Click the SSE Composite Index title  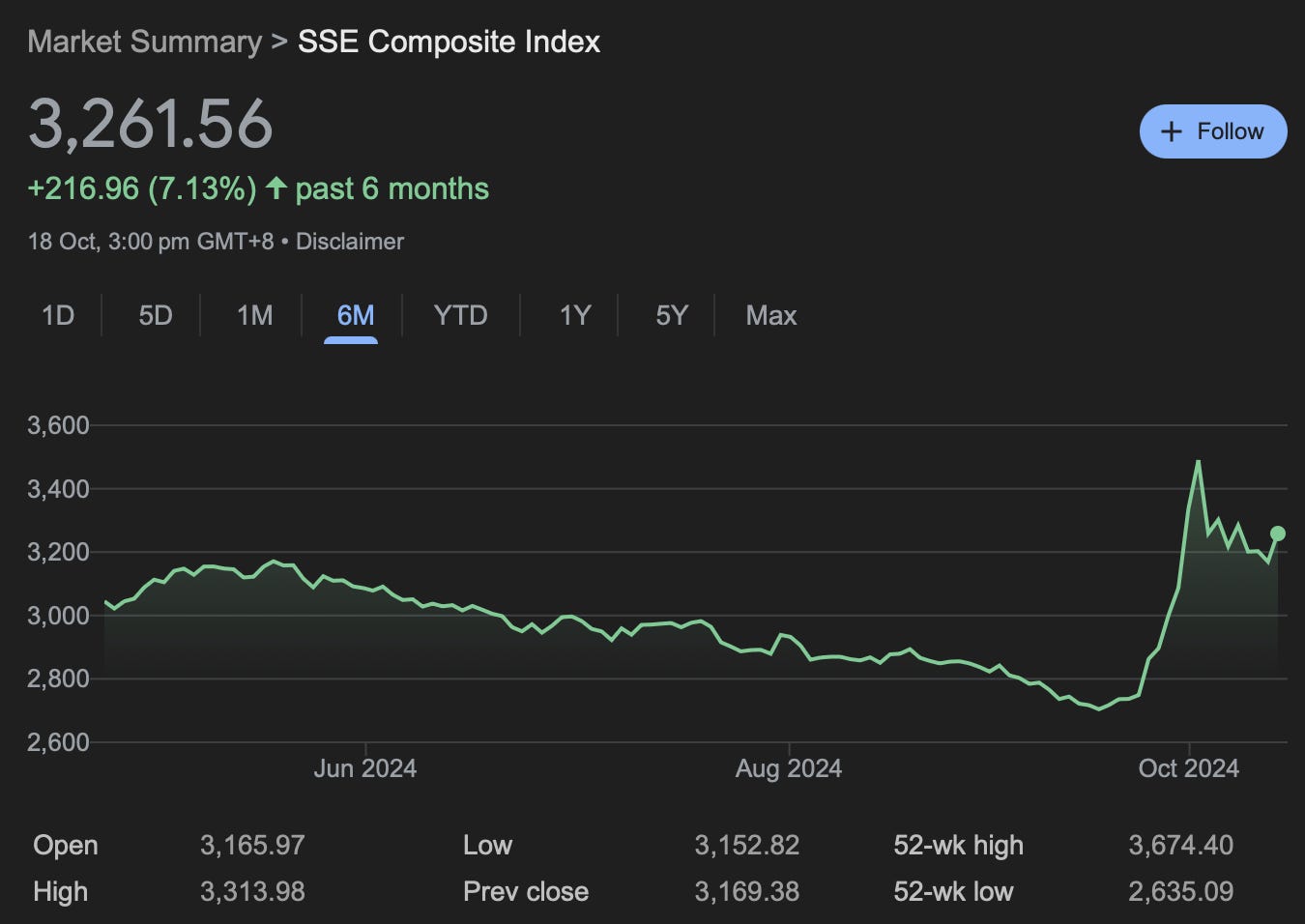tap(449, 43)
